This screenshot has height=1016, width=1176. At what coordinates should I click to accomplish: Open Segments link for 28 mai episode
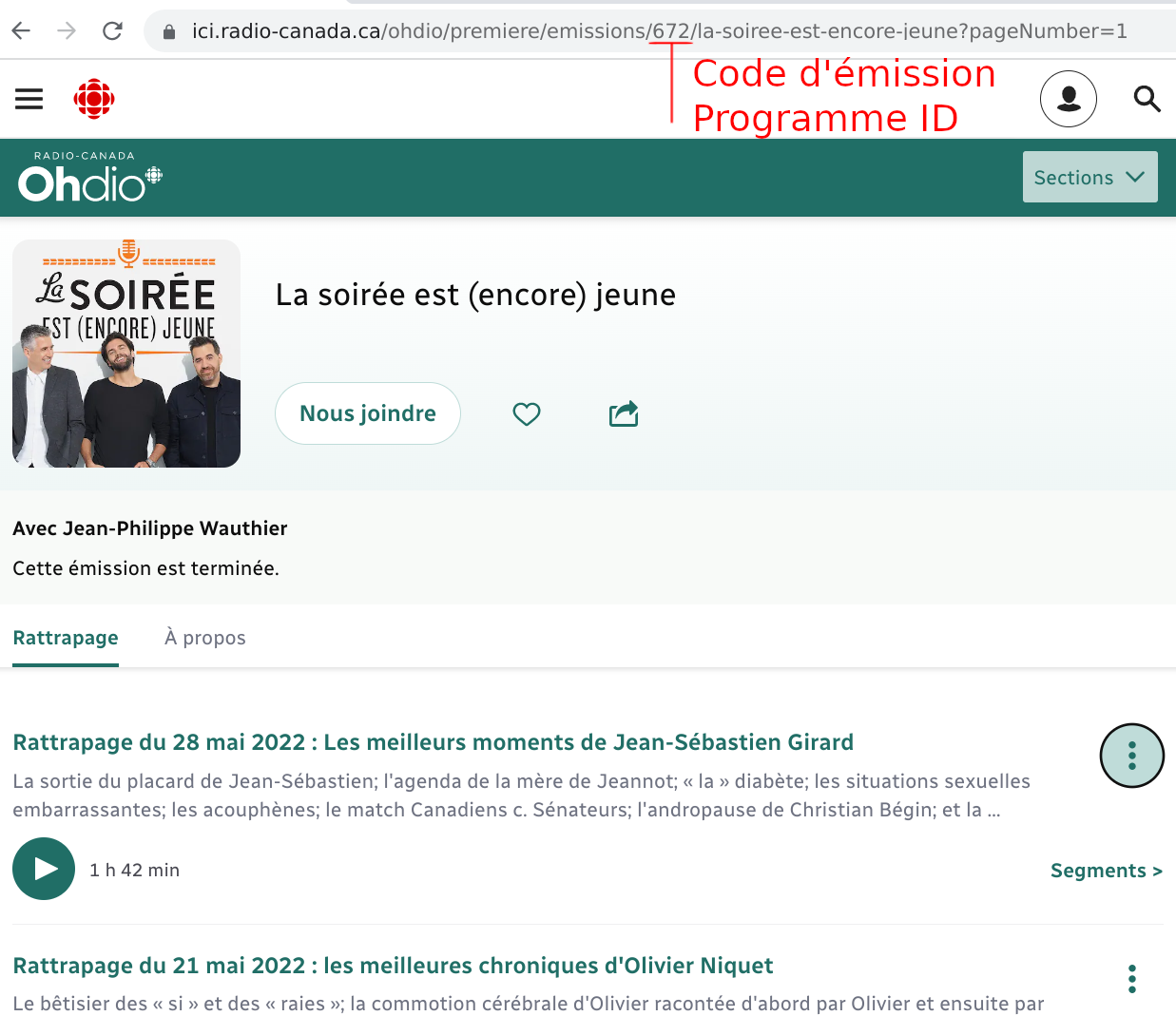1106,871
